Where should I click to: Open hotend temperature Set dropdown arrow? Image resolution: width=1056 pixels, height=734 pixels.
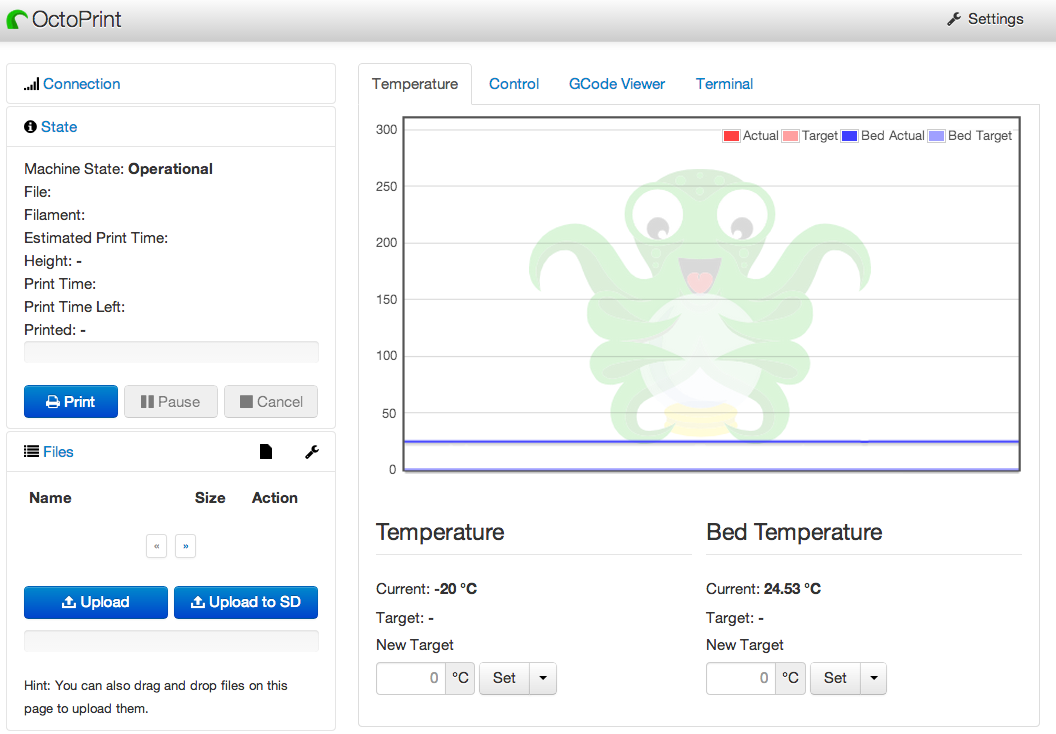(x=542, y=678)
